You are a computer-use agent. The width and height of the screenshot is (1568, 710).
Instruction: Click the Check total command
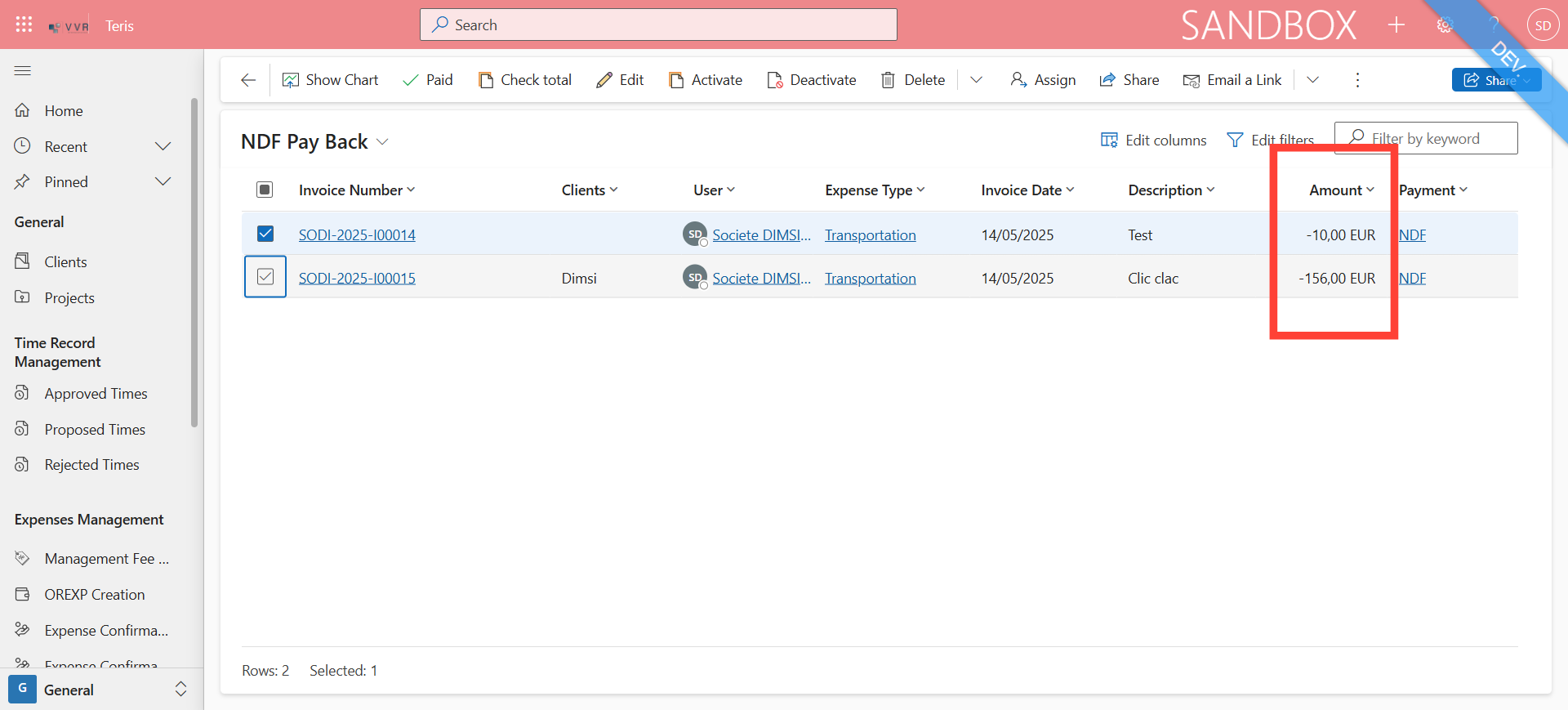(524, 80)
